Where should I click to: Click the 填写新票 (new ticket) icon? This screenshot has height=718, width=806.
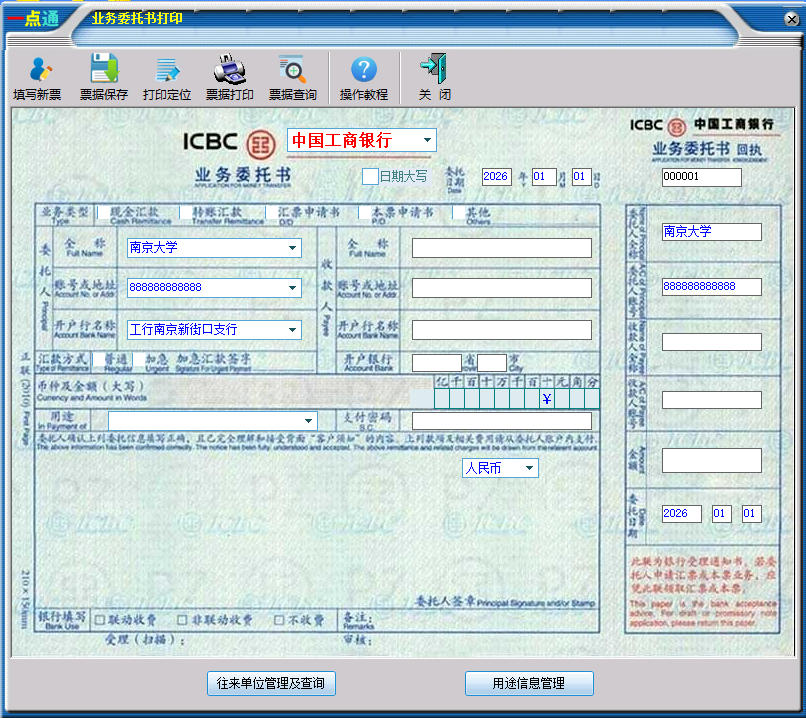(37, 78)
